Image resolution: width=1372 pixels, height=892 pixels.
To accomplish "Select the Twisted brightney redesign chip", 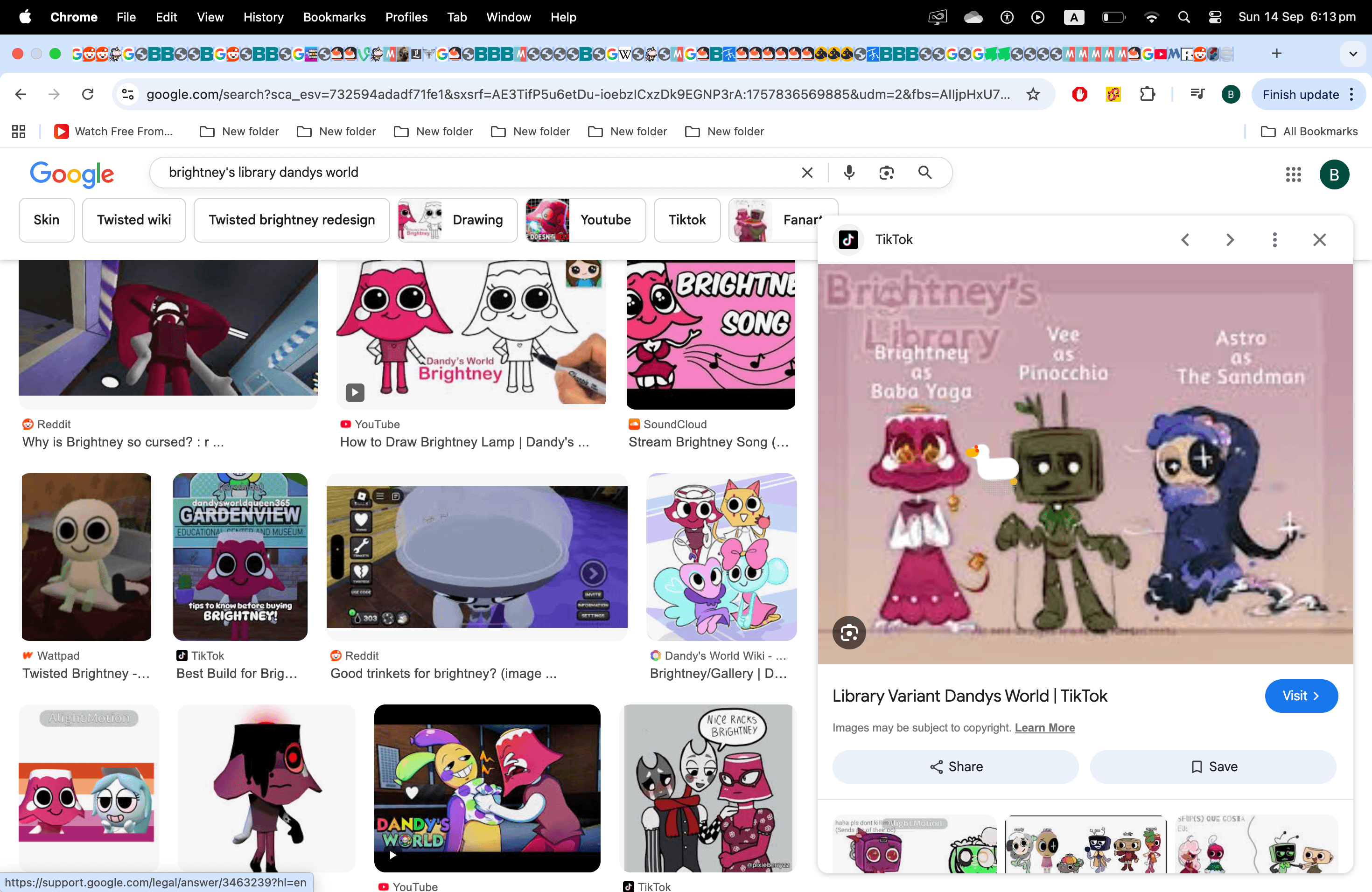I will [292, 220].
